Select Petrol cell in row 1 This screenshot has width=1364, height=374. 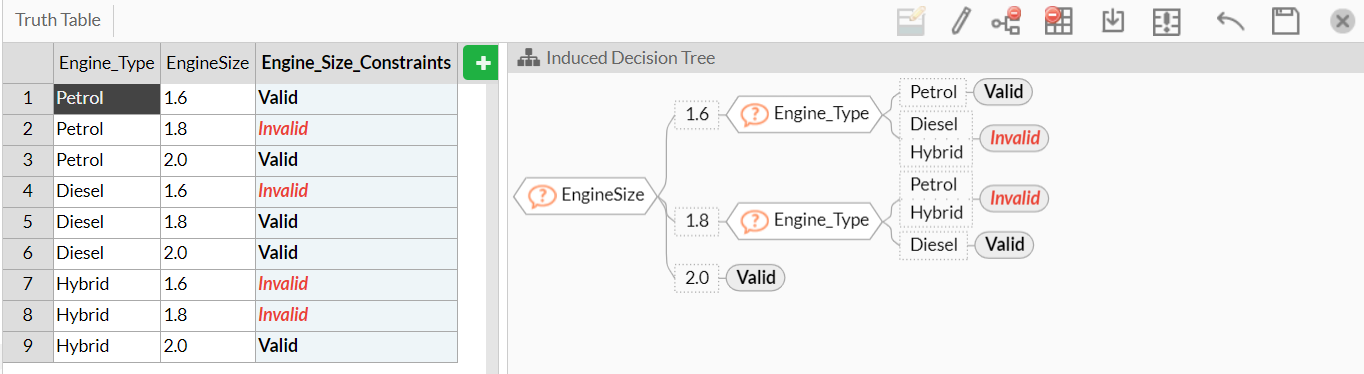pyautogui.click(x=107, y=98)
